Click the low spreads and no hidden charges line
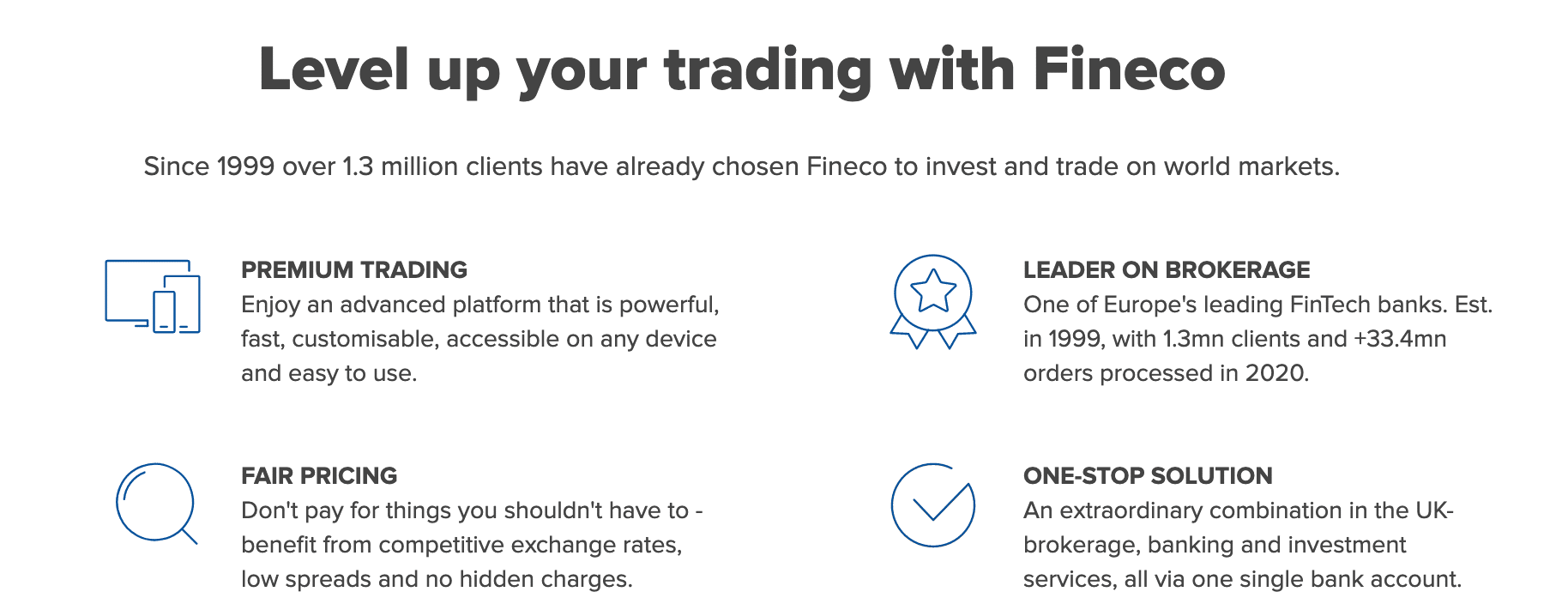Image resolution: width=1568 pixels, height=616 pixels. [x=437, y=579]
